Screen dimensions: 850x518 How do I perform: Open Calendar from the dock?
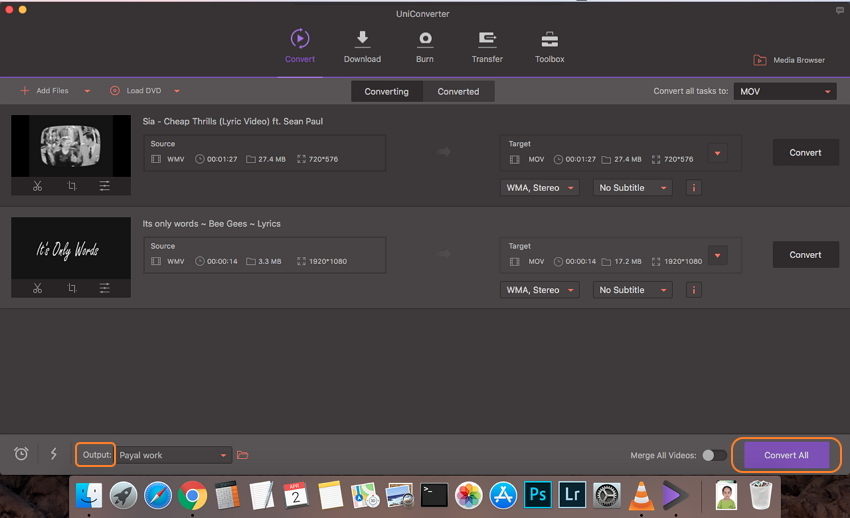point(296,495)
